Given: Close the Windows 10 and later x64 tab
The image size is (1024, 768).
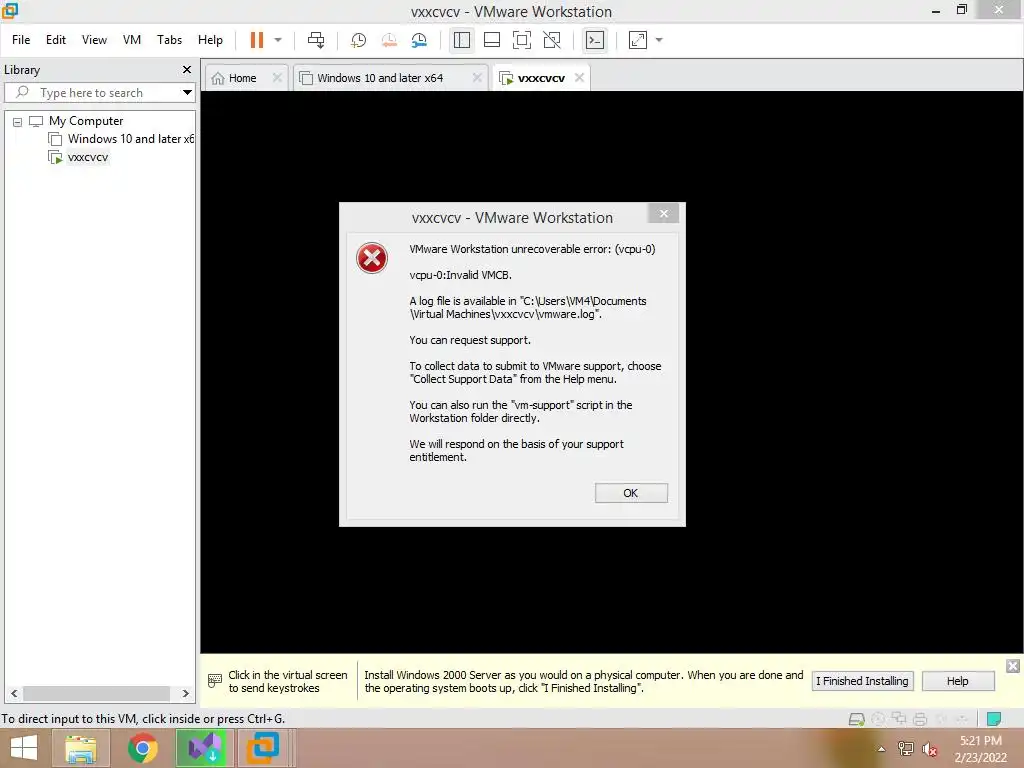Looking at the screenshot, I should [x=477, y=78].
